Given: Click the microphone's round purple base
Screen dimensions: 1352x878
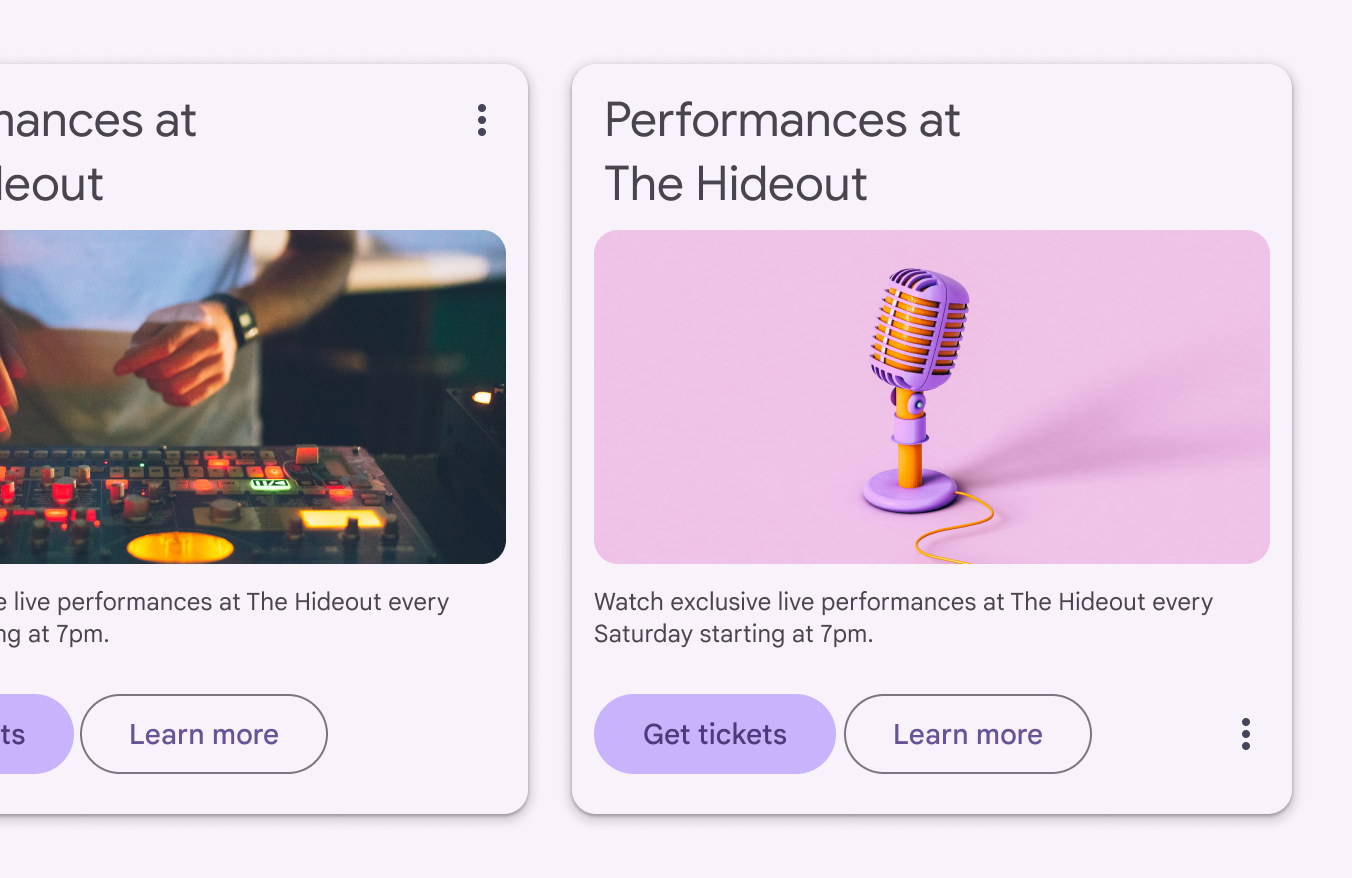Looking at the screenshot, I should pyautogui.click(x=909, y=493).
